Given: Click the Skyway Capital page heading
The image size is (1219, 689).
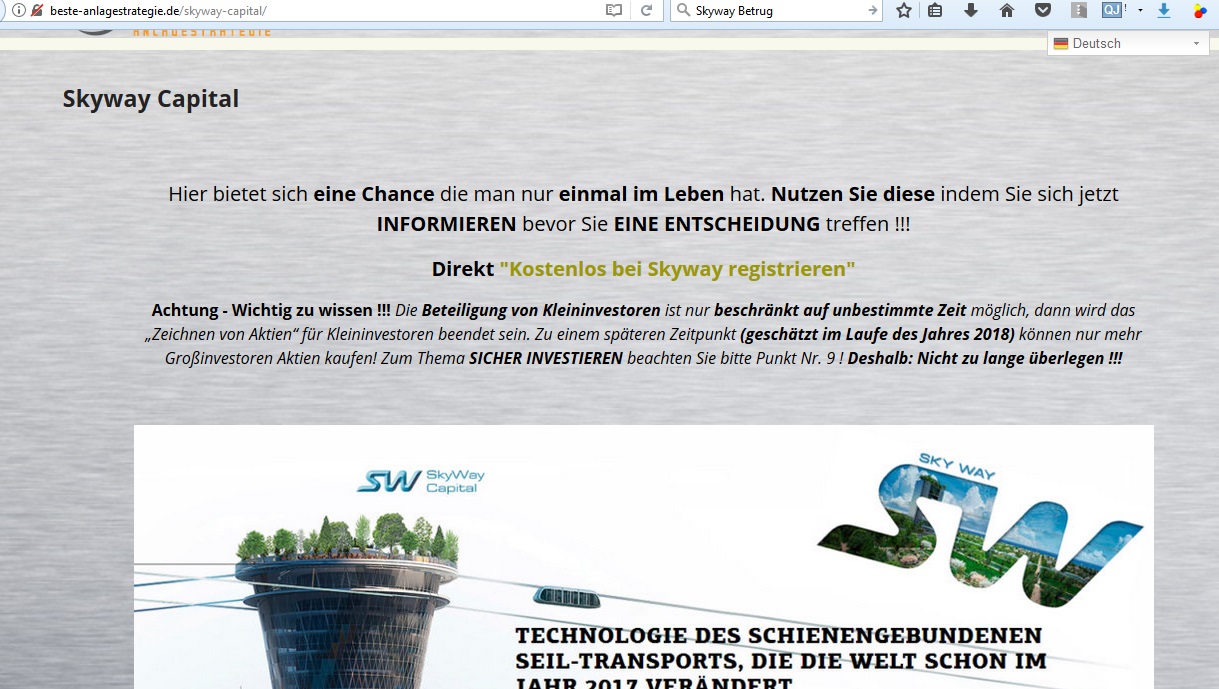Looking at the screenshot, I should (151, 99).
